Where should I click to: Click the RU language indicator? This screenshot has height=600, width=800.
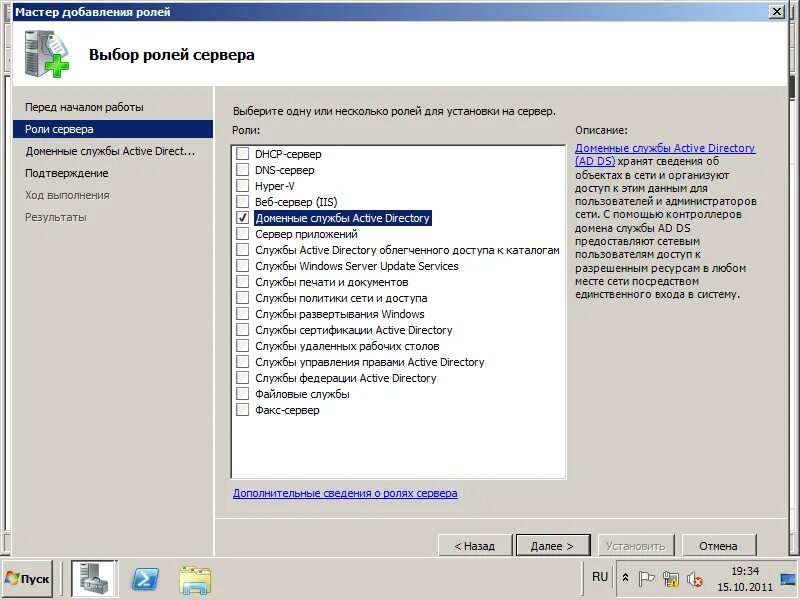[599, 577]
